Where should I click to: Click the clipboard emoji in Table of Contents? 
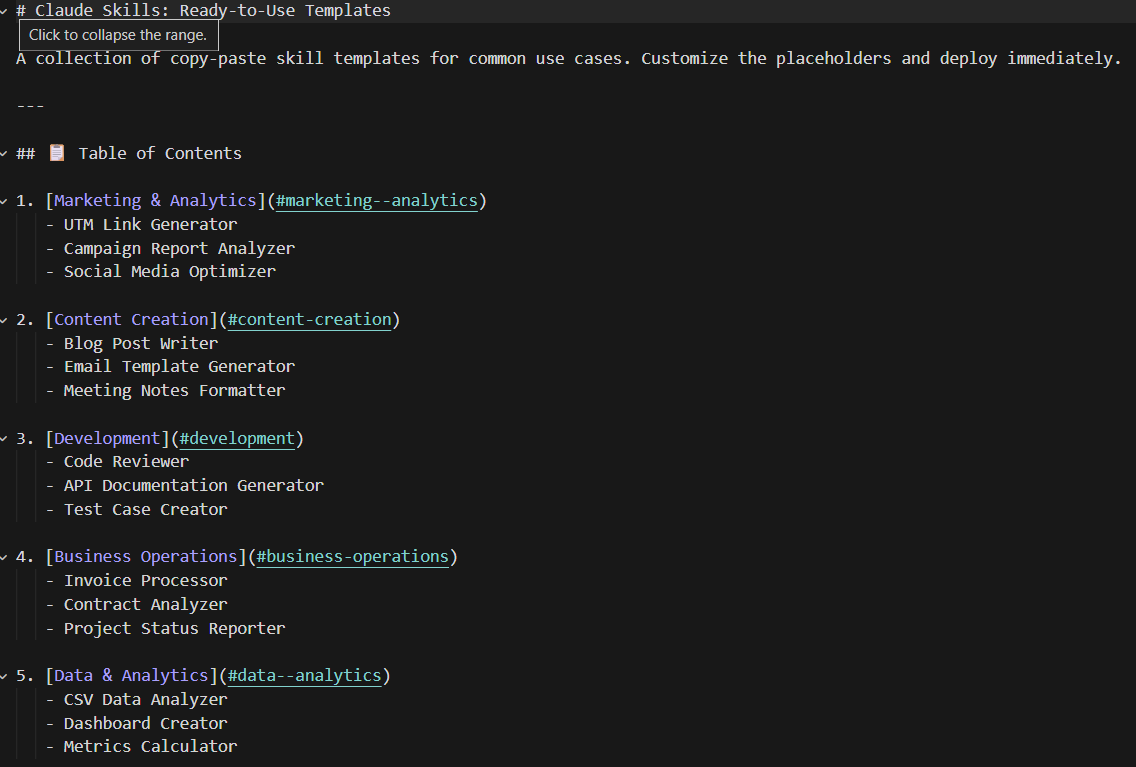pyautogui.click(x=57, y=153)
